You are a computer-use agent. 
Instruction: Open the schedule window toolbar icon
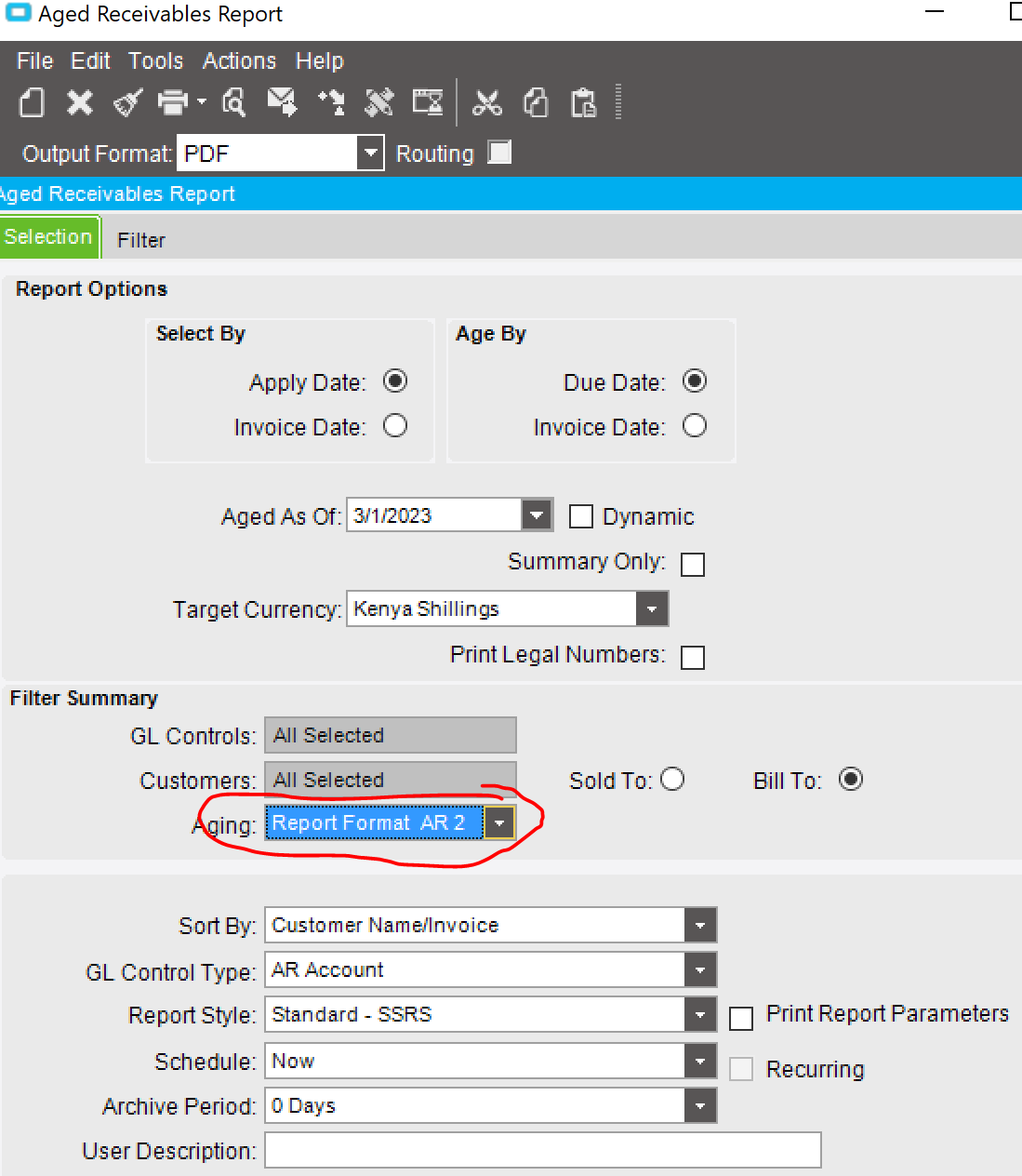[427, 102]
